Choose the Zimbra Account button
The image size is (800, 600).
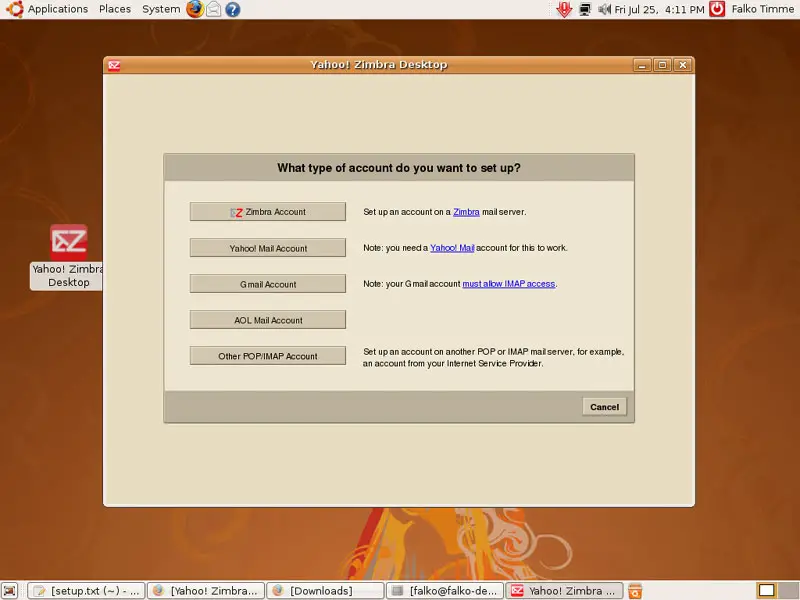(267, 212)
